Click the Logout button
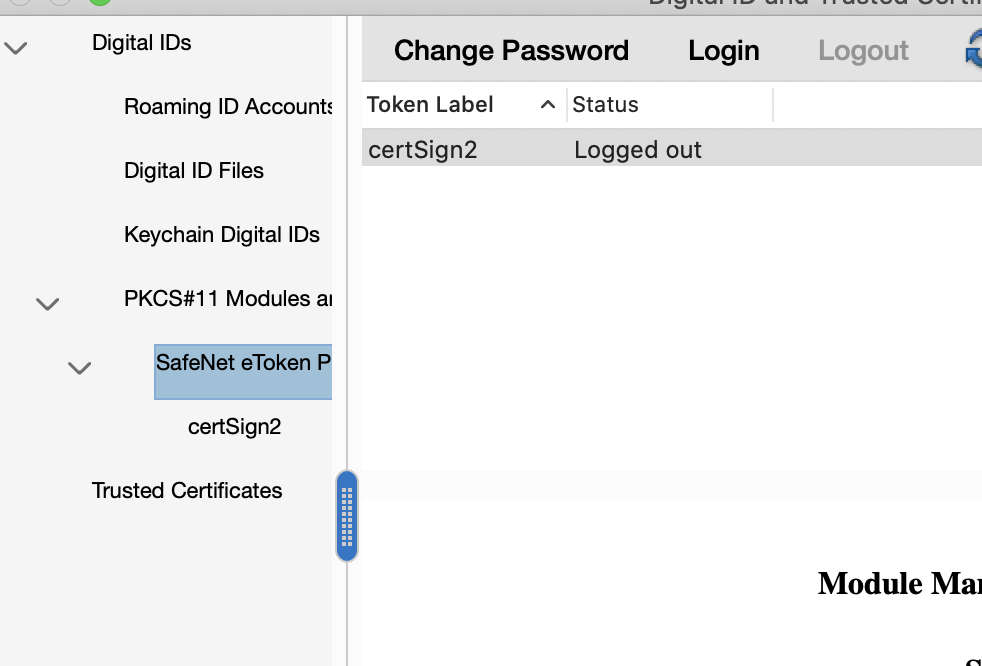Screen dimensions: 982x666 coord(862,50)
